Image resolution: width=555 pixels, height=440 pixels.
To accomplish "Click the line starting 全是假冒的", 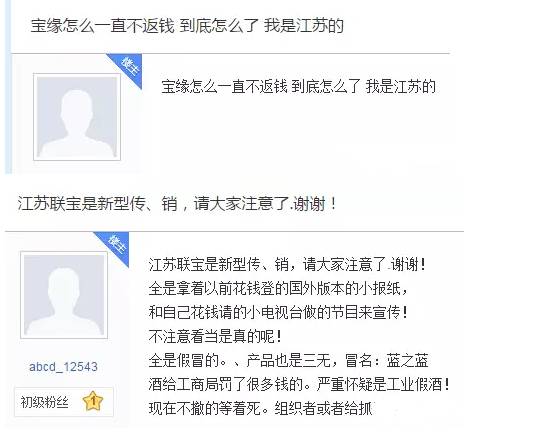I will point(288,360).
